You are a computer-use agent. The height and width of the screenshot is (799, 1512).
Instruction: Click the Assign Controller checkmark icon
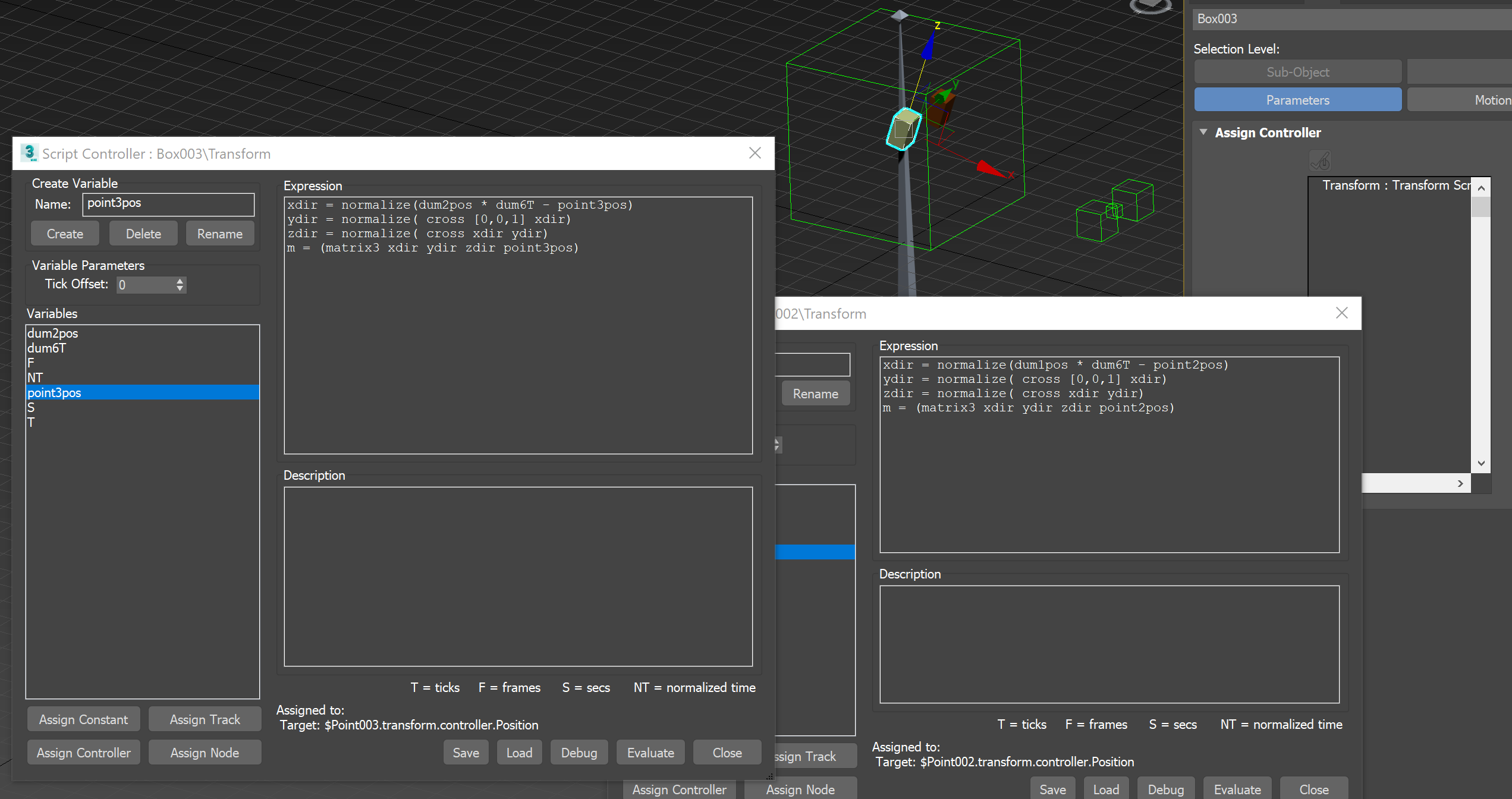pos(1321,161)
